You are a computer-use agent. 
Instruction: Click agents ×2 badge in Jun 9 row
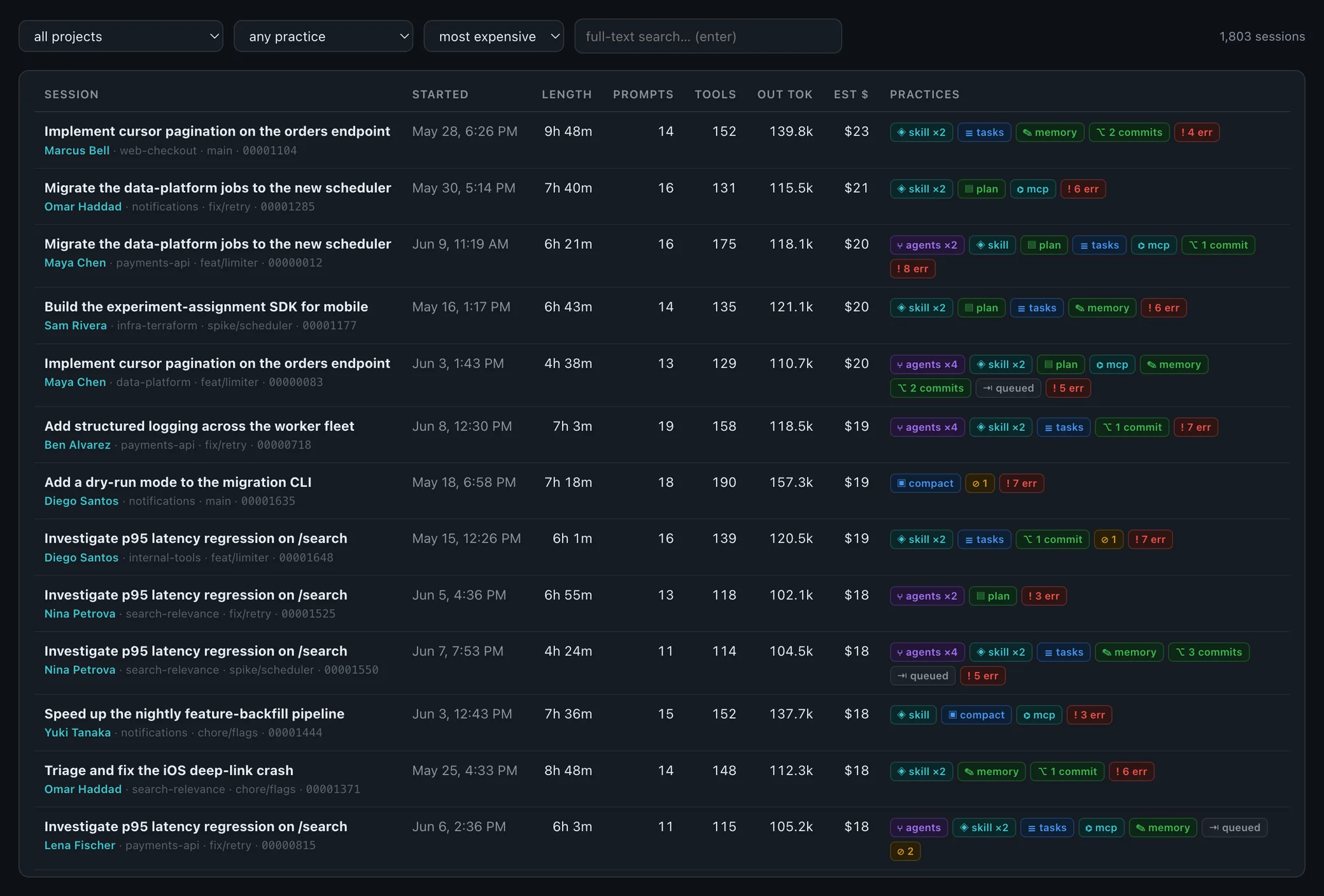(x=927, y=245)
